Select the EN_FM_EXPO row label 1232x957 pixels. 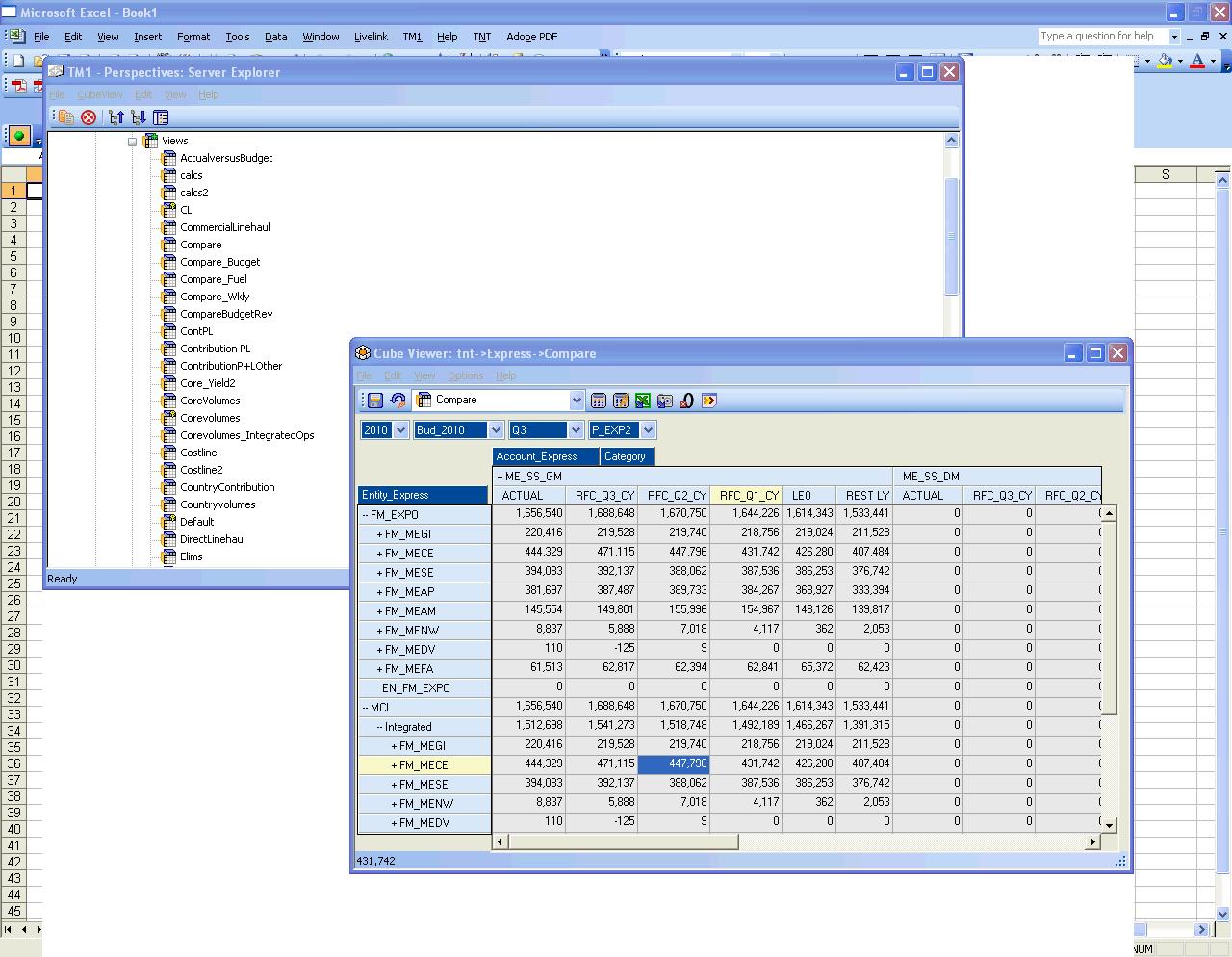(x=424, y=688)
